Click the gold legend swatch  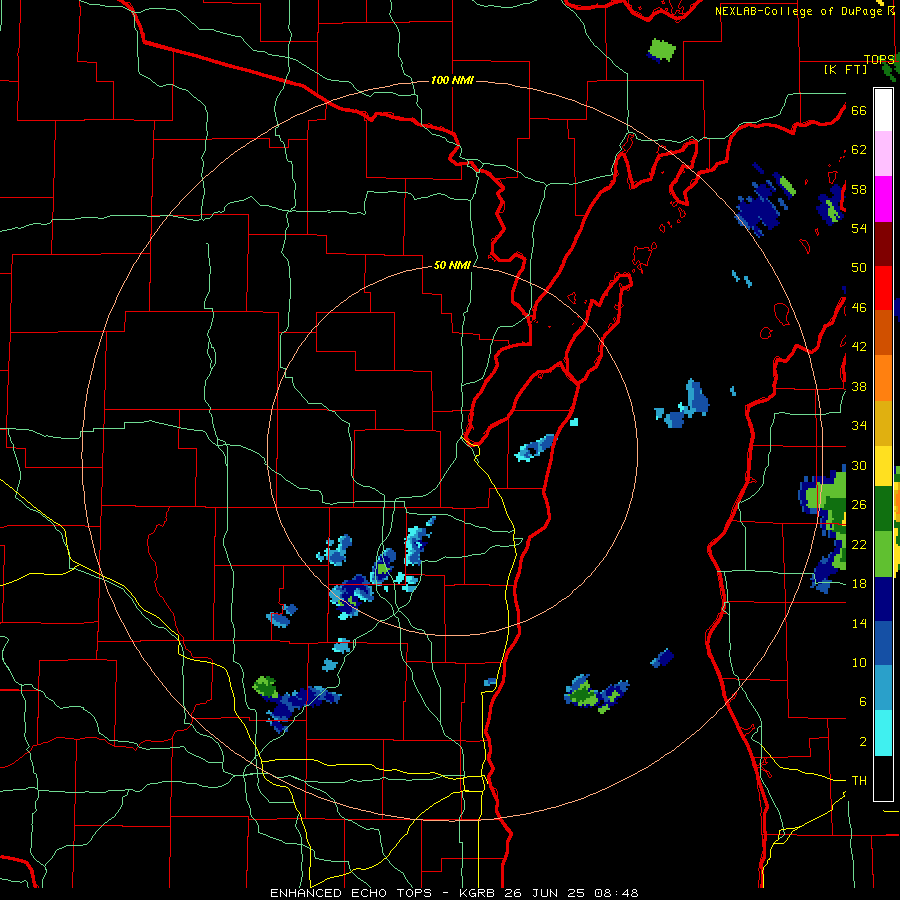coord(883,423)
